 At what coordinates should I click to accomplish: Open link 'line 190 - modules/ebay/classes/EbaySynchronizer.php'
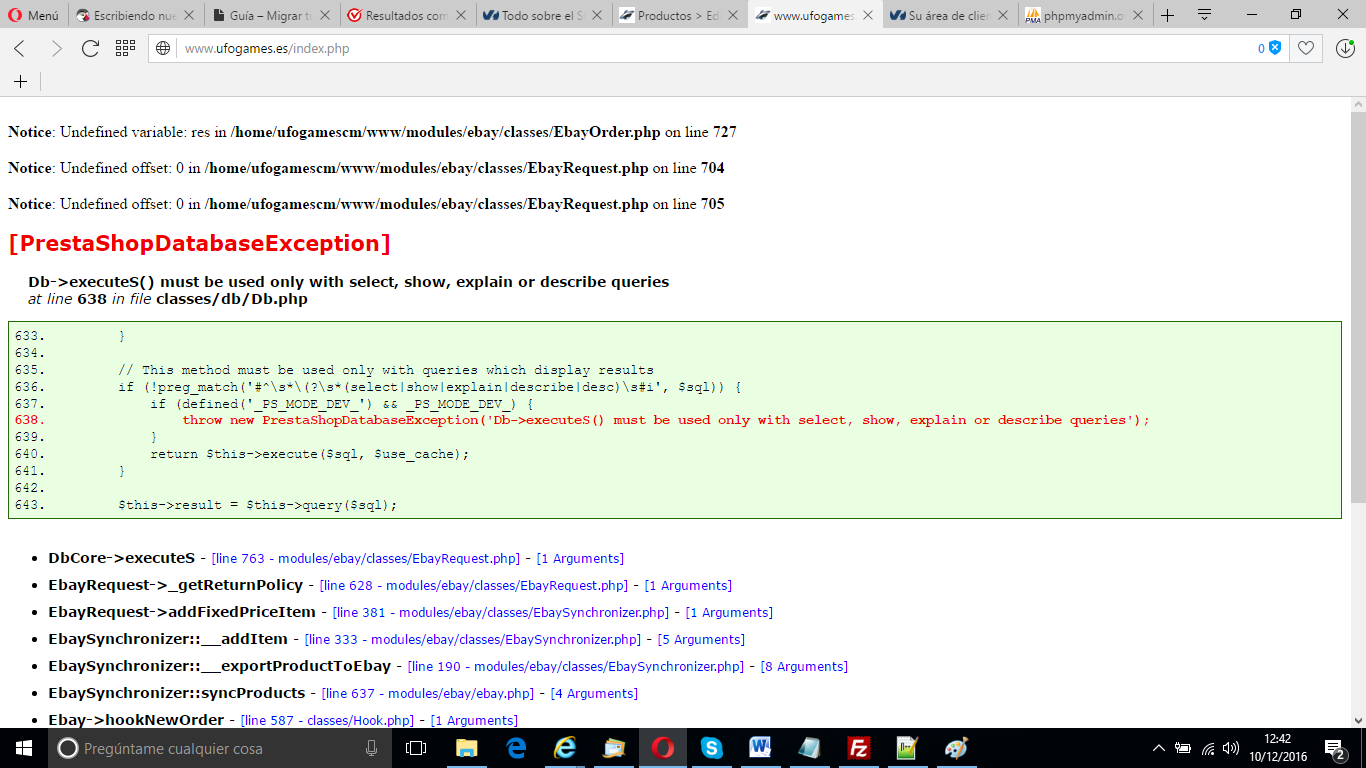[576, 667]
